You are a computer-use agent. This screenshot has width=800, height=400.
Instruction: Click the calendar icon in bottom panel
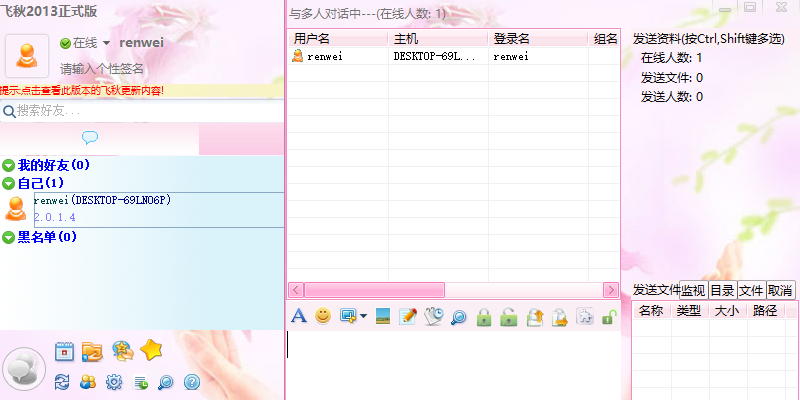[64, 350]
